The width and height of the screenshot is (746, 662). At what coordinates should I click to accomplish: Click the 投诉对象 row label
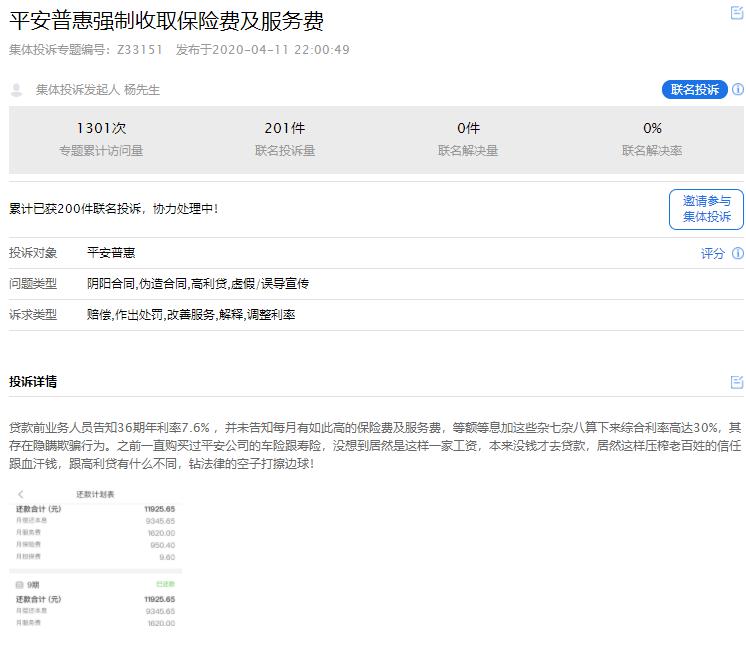33,253
